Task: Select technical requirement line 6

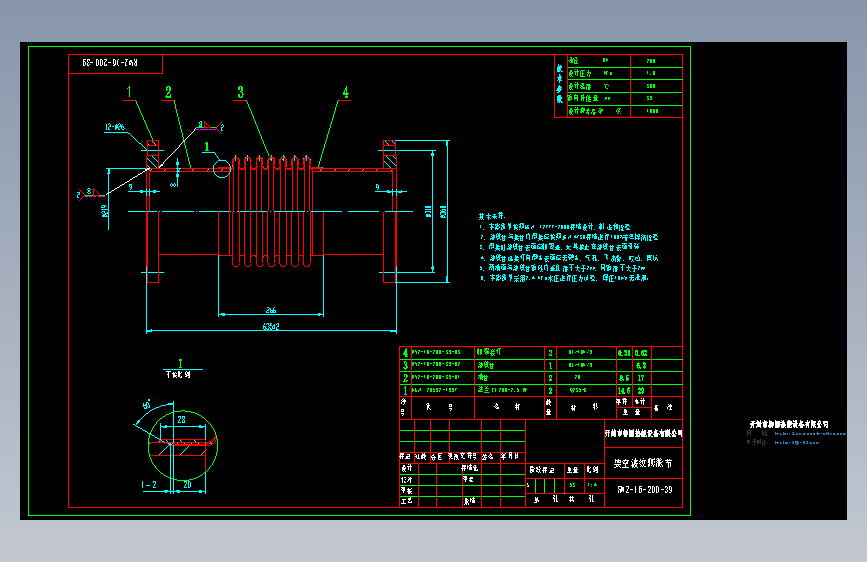Action: point(563,278)
